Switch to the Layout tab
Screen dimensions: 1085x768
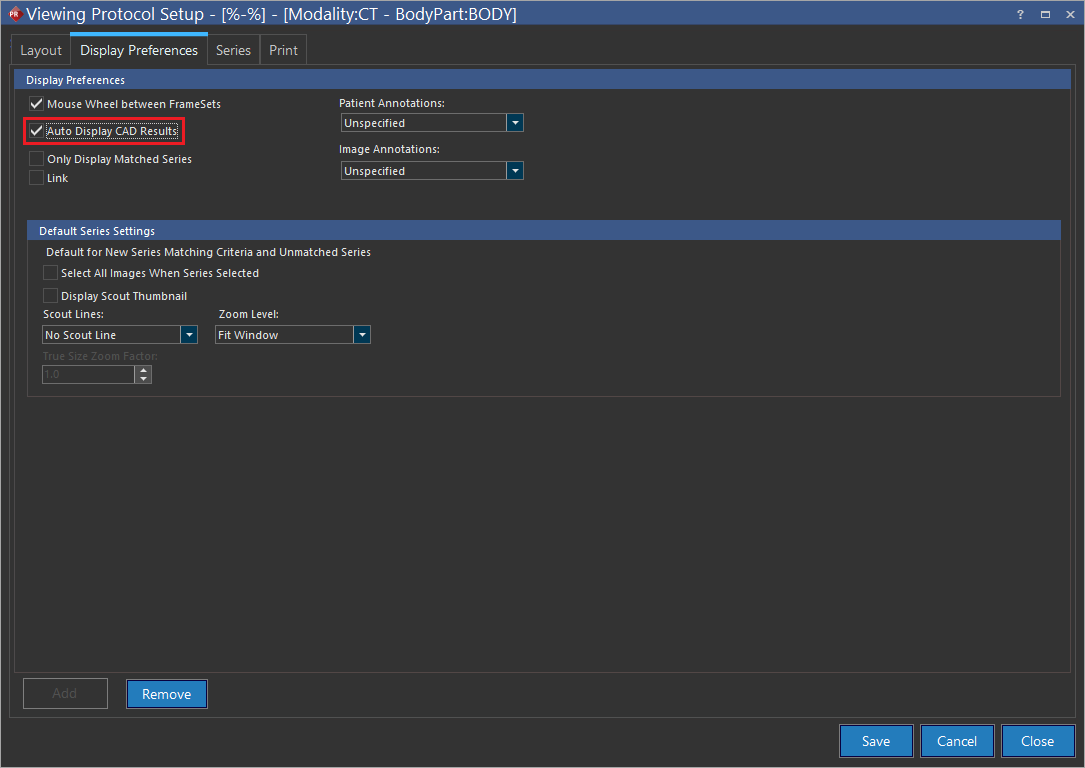click(41, 50)
